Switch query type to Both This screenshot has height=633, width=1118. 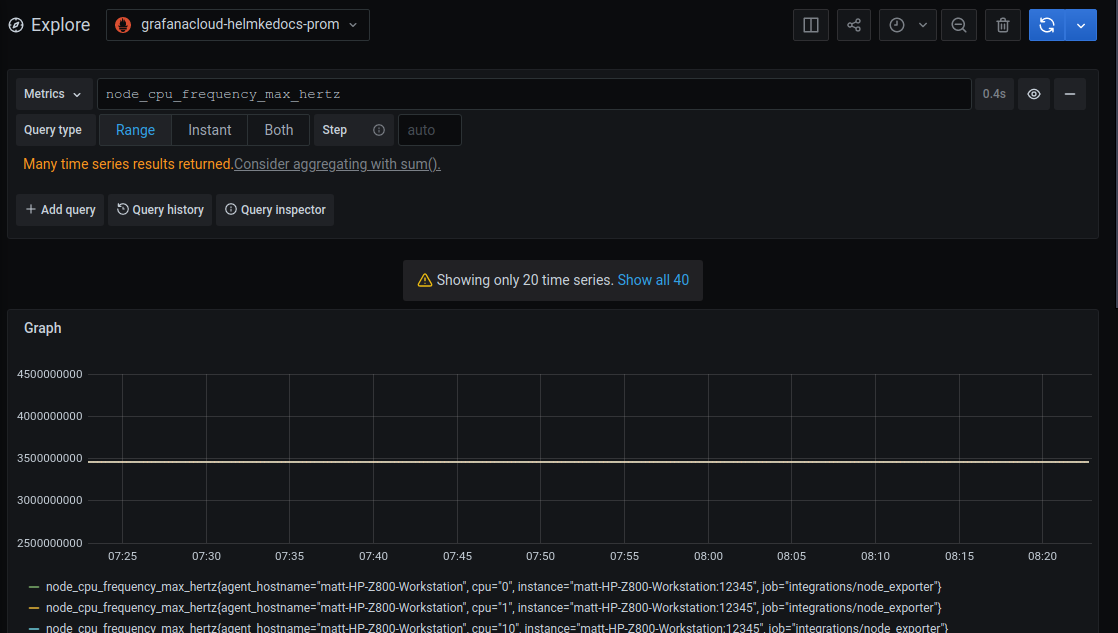click(x=278, y=129)
